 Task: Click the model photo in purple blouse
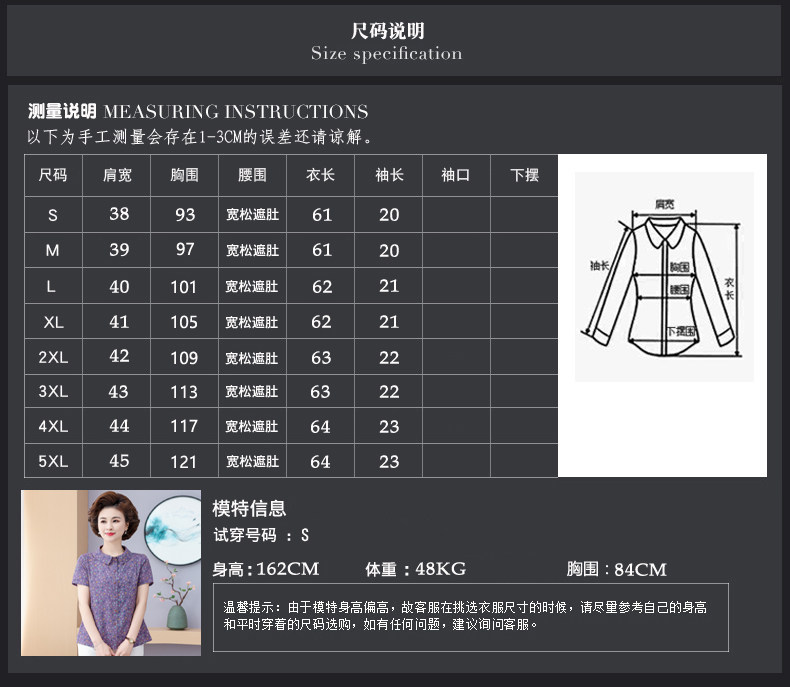[110, 573]
